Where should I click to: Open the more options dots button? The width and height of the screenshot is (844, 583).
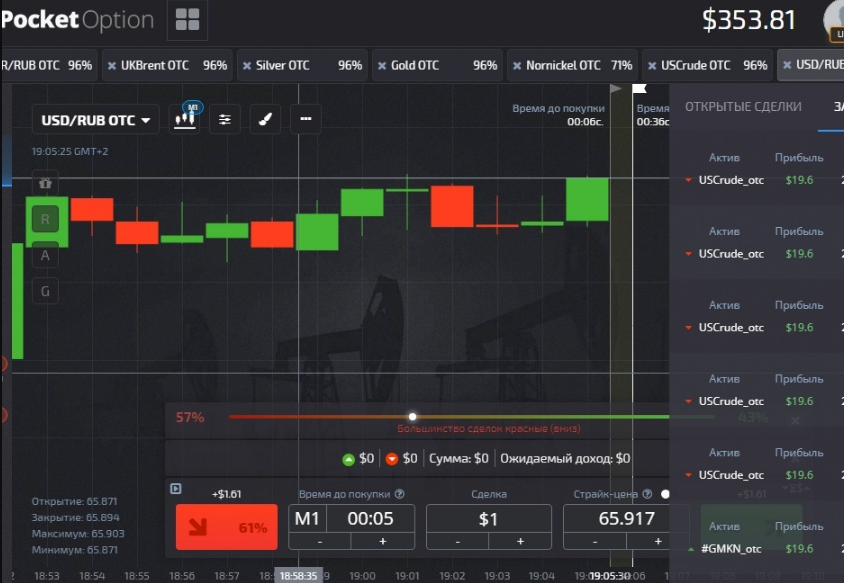[x=306, y=119]
